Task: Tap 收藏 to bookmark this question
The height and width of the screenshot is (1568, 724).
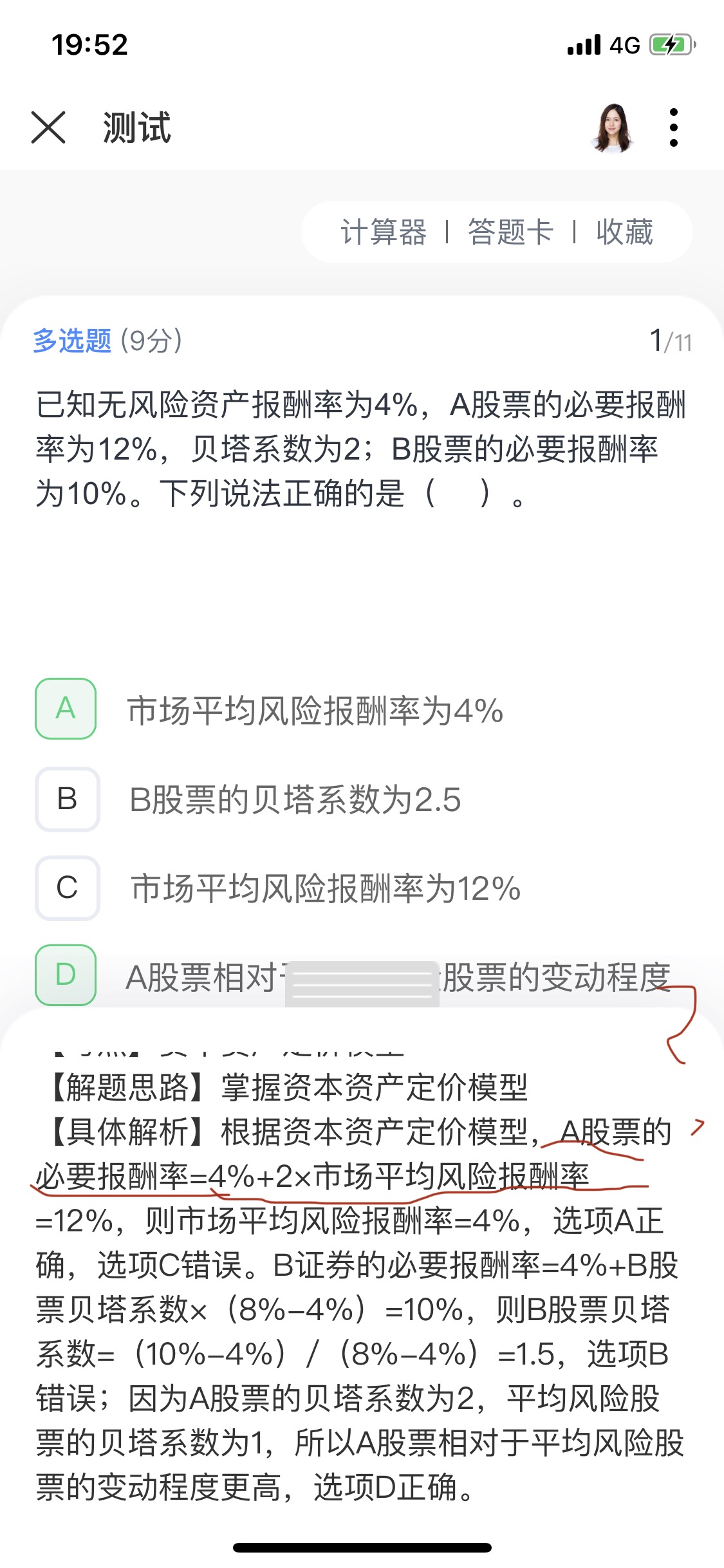Action: click(x=624, y=232)
